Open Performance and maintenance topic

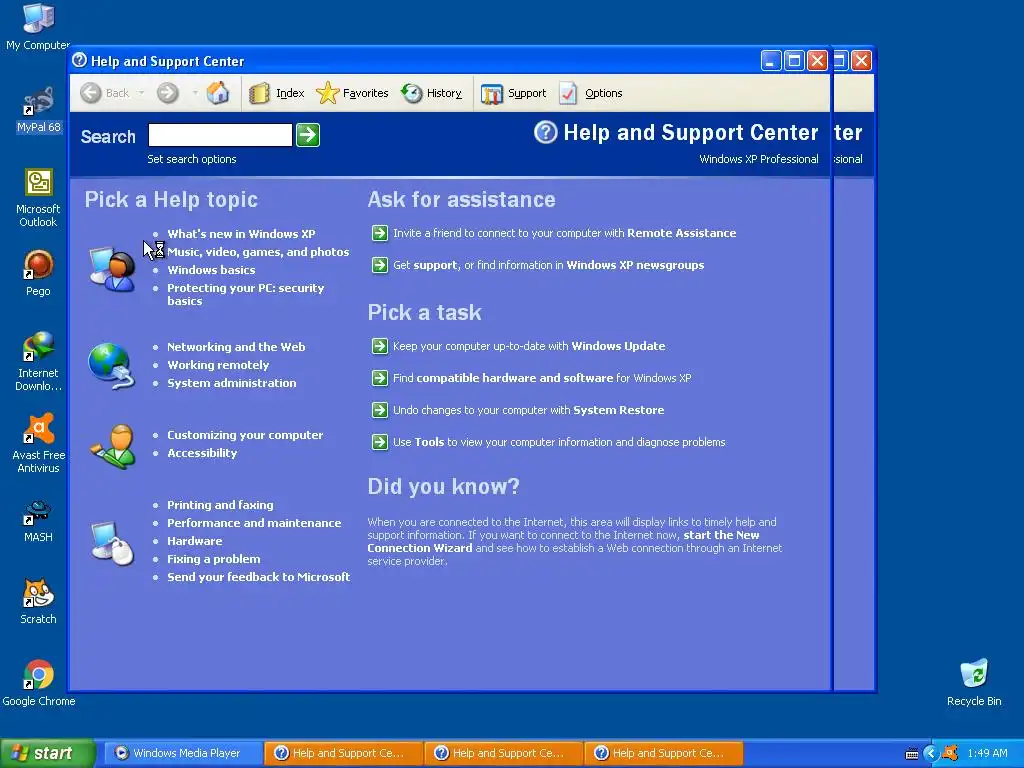(x=254, y=523)
